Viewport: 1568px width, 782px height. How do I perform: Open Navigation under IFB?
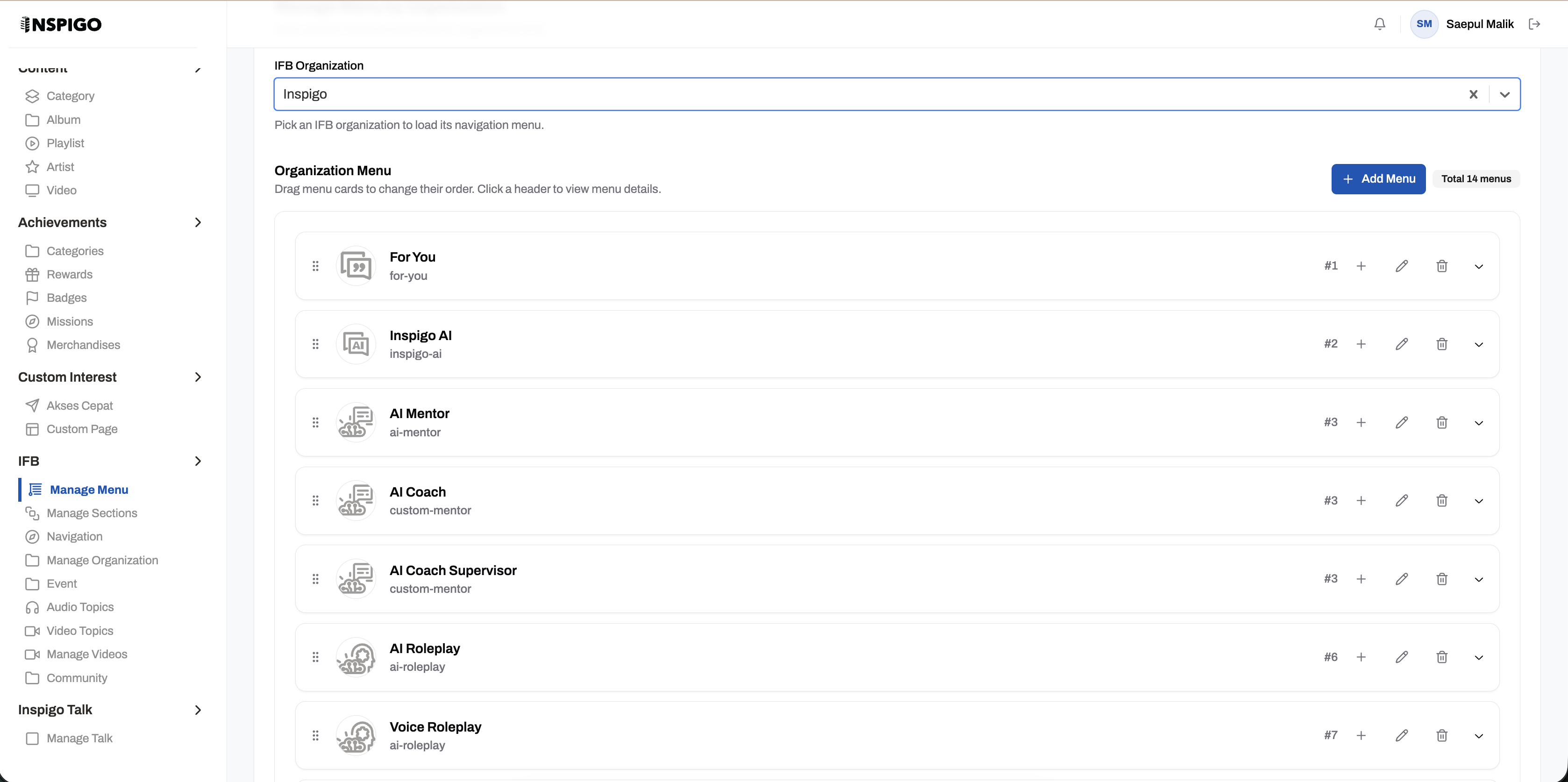point(64,537)
